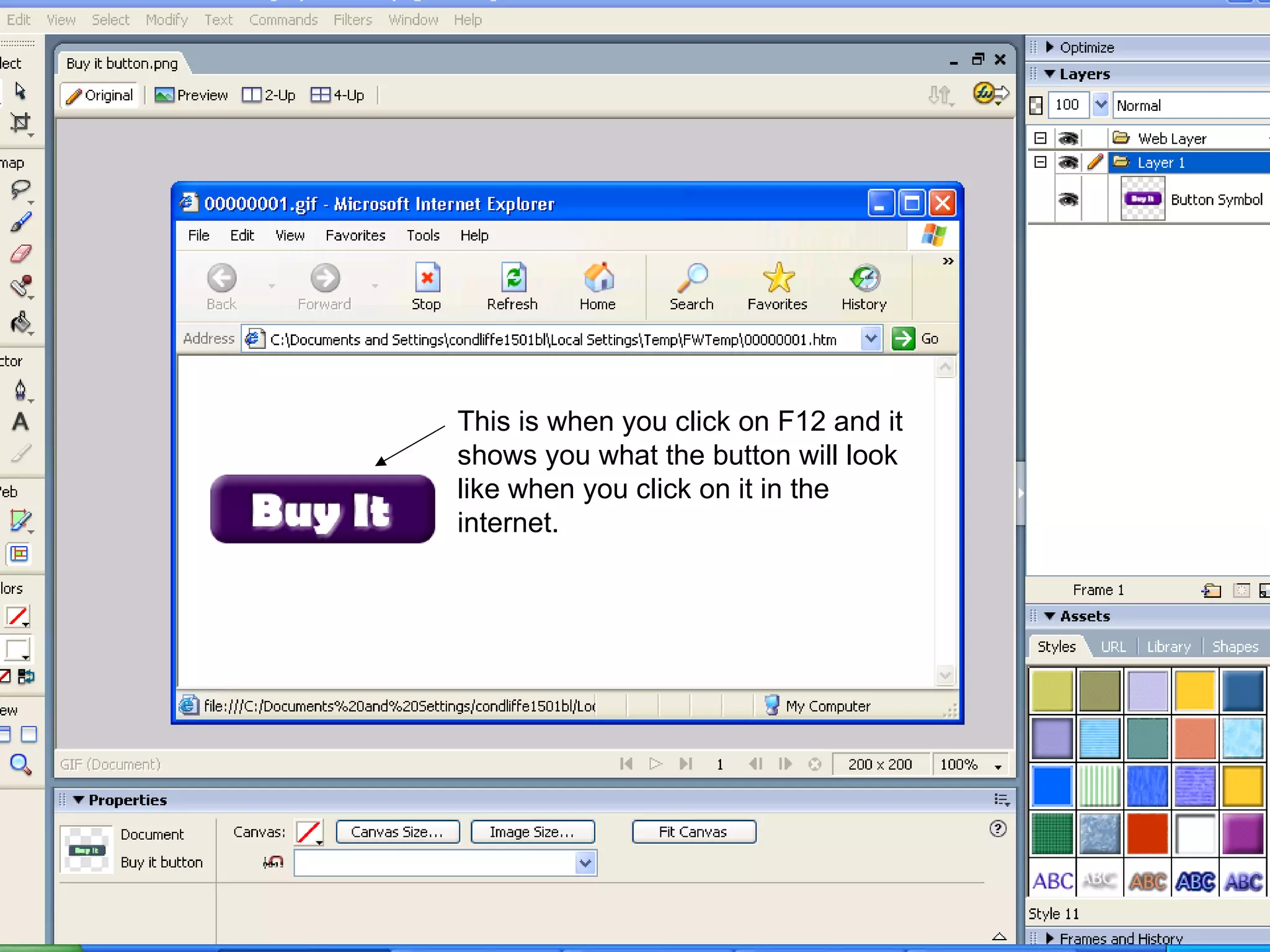Select the Pointer tool
Image resolution: width=1270 pixels, height=952 pixels.
click(x=20, y=91)
